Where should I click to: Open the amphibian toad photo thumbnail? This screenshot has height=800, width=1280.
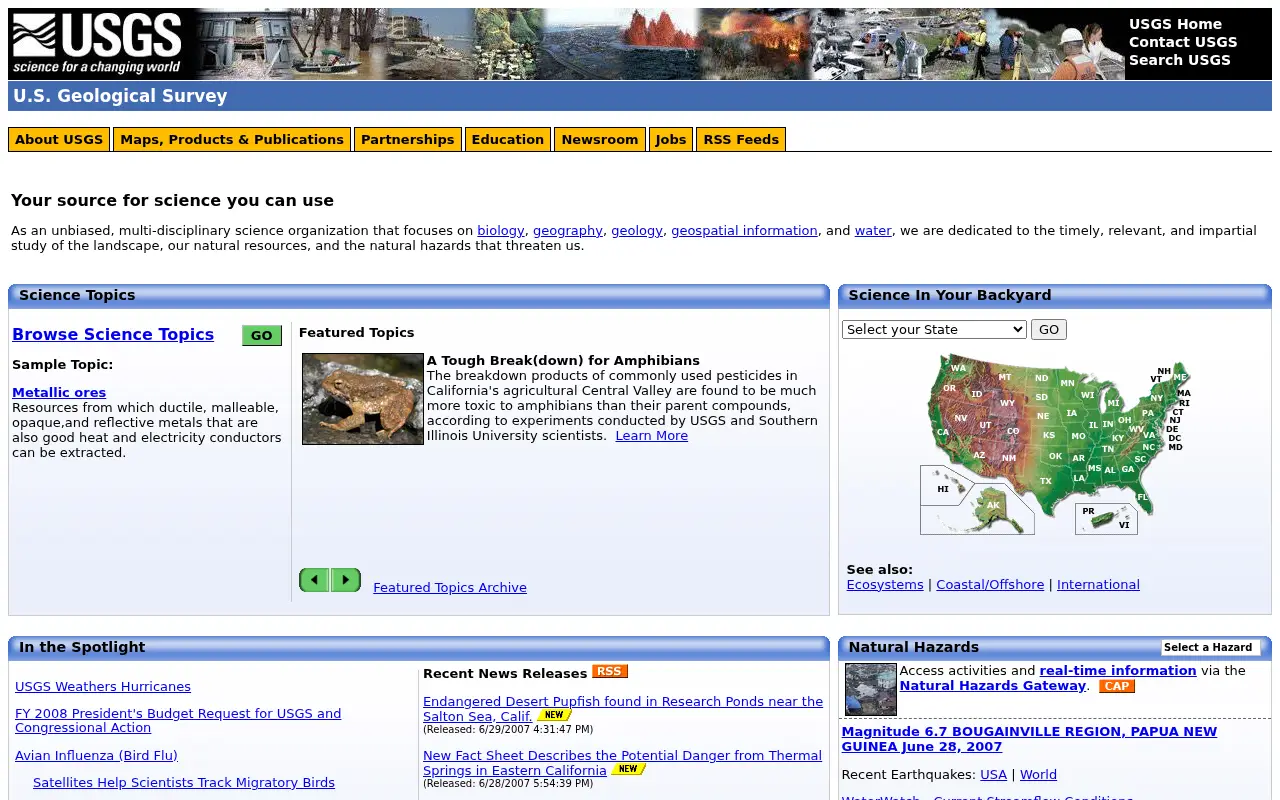pyautogui.click(x=363, y=399)
